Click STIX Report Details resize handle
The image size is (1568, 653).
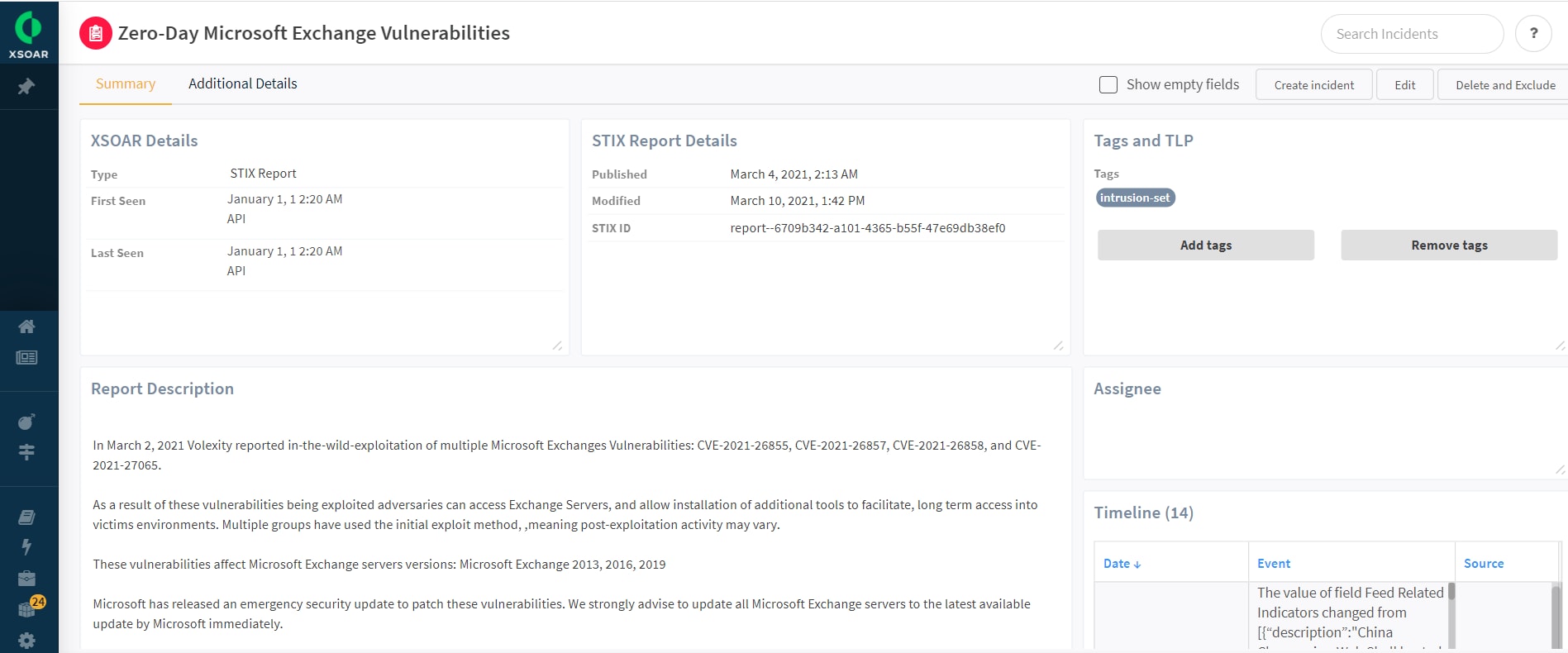click(1058, 346)
